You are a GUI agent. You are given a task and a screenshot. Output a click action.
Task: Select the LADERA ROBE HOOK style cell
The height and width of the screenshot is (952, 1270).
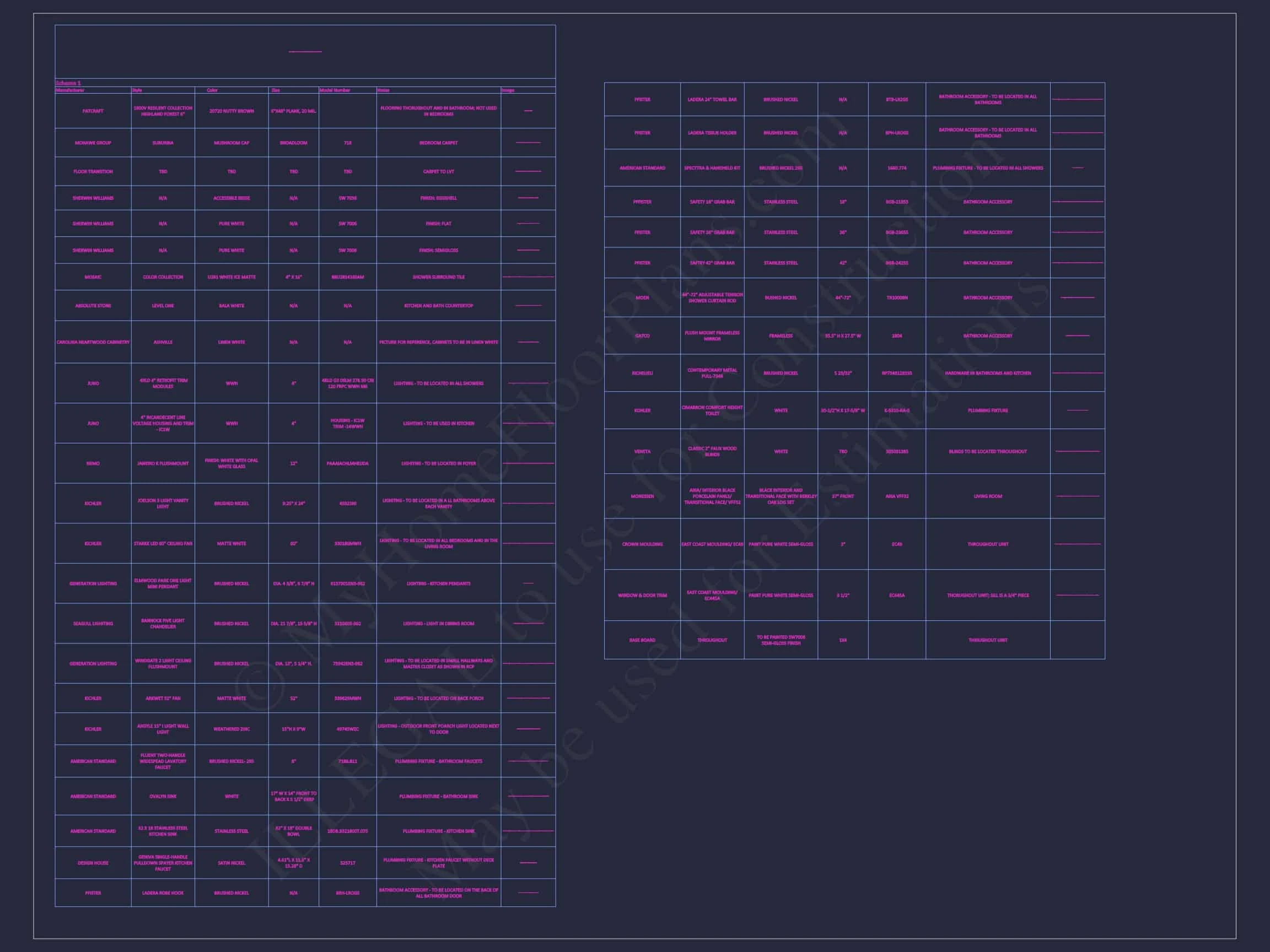163,893
